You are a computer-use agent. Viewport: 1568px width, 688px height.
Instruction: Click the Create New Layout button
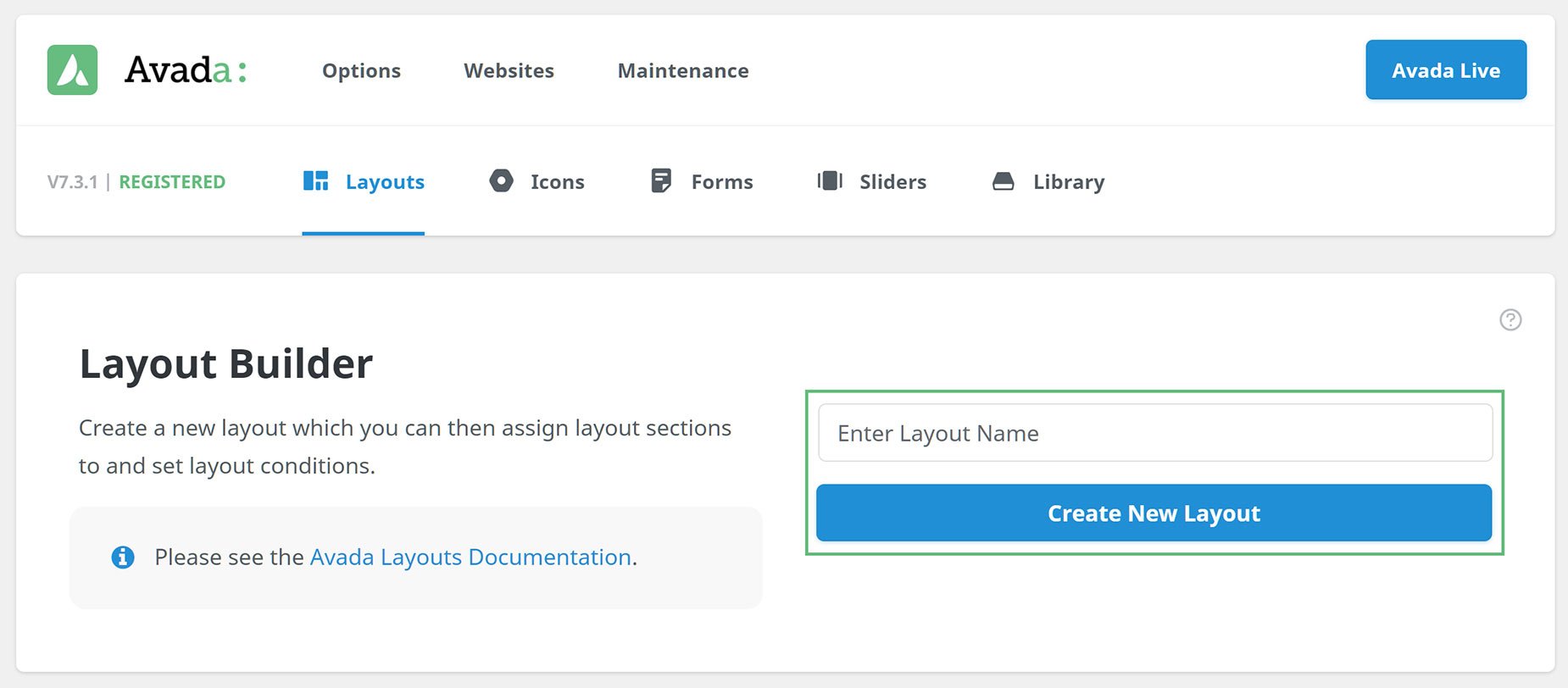pos(1154,513)
